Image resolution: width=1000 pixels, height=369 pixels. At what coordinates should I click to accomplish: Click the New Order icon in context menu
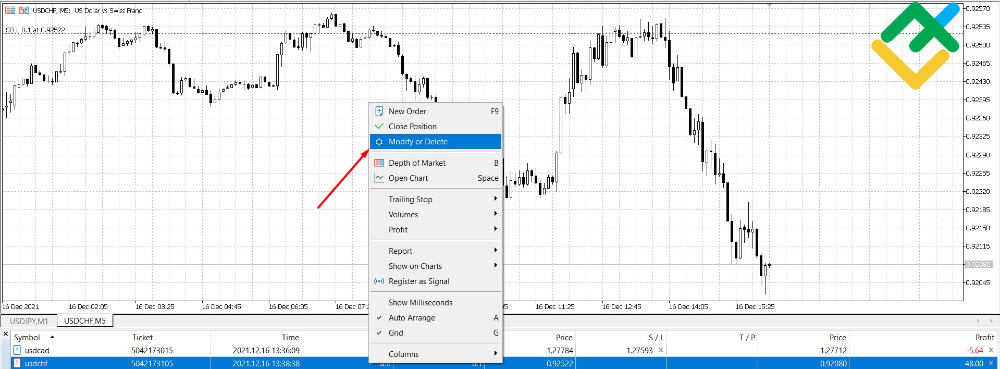pos(379,111)
